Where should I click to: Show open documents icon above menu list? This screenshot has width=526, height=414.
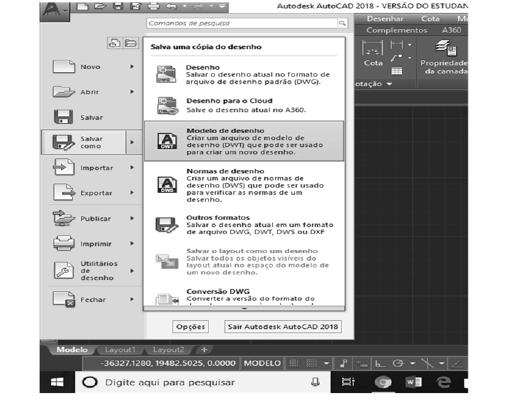[130, 43]
